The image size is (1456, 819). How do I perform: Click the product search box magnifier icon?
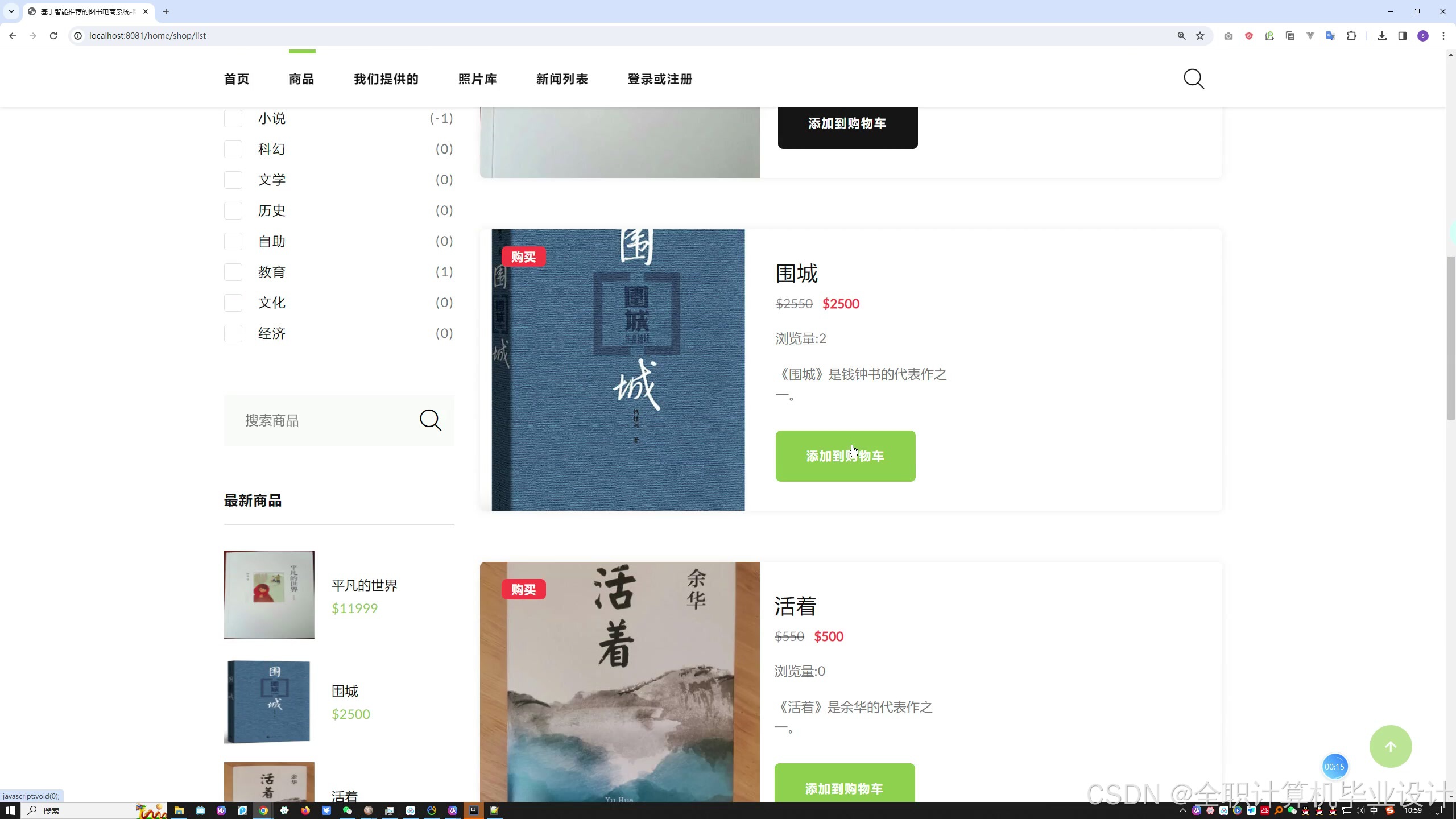(431, 420)
